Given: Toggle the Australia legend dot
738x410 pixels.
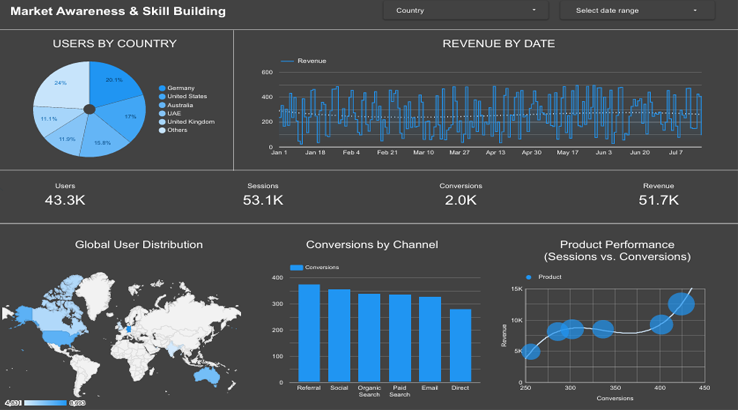Looking at the screenshot, I should [162, 105].
